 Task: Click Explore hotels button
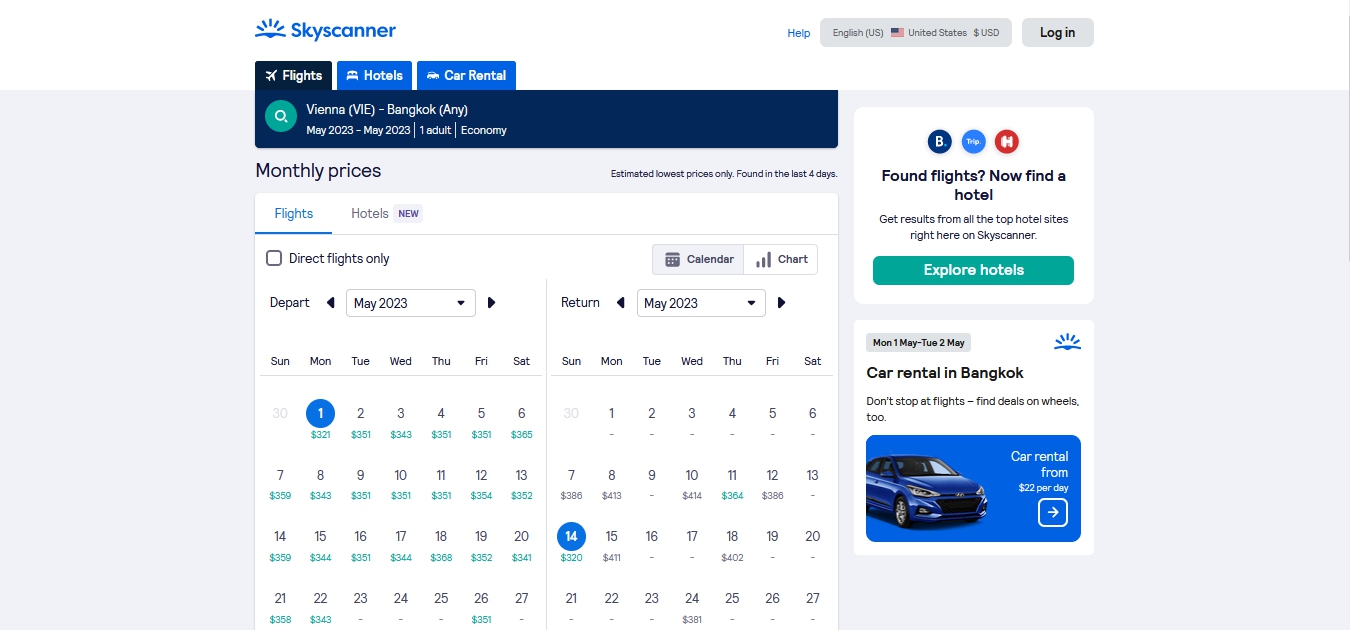(973, 270)
